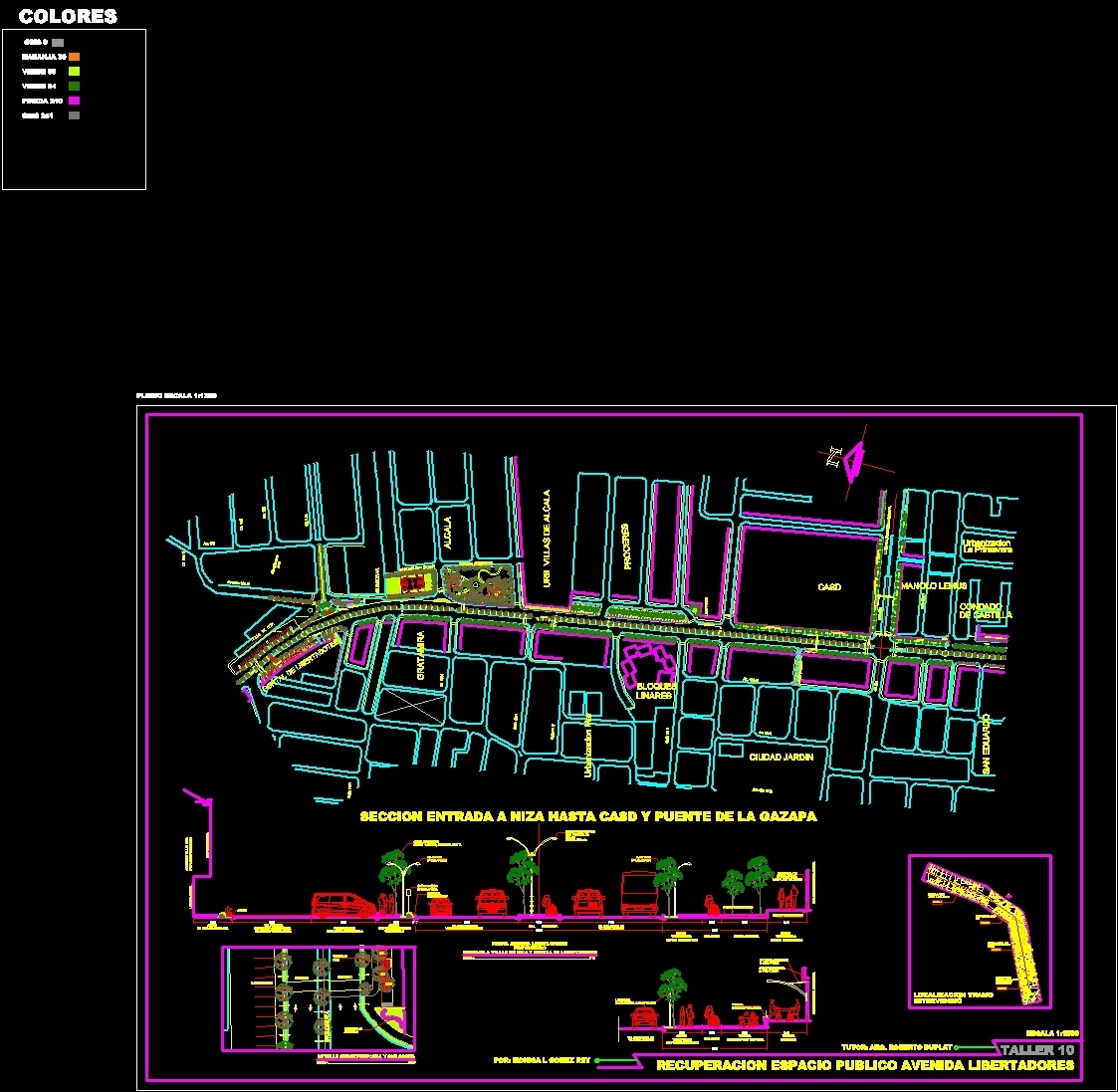
Task: Click the pedestrian figures in the lower section
Action: pyautogui.click(x=687, y=1013)
